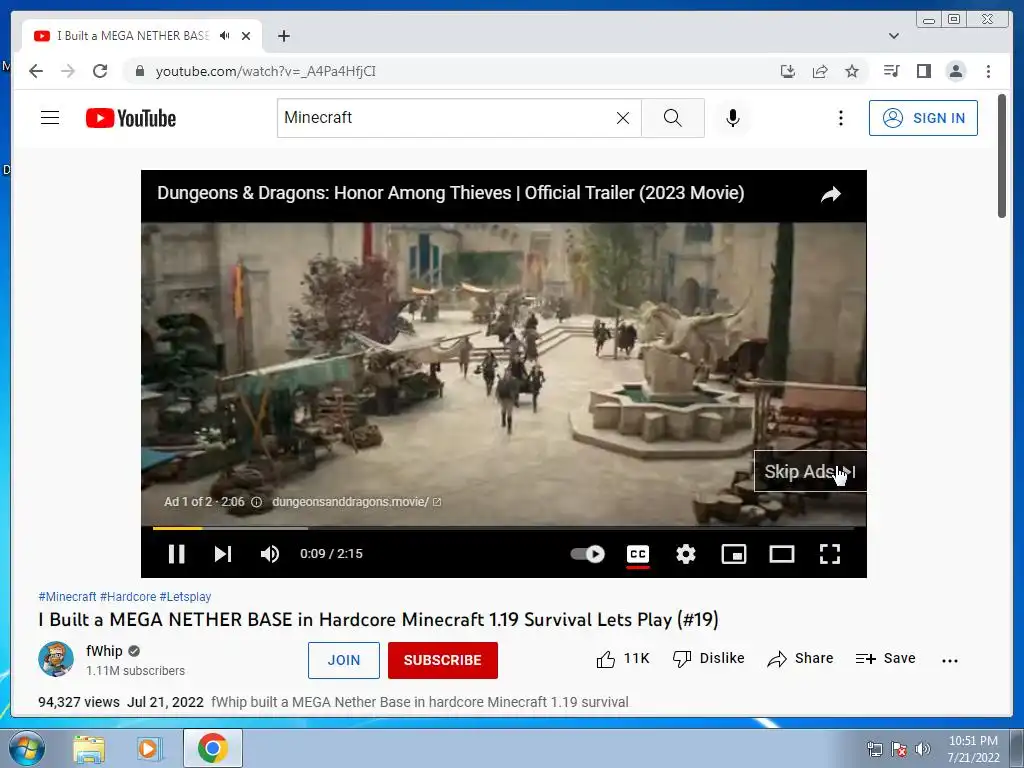Open new tab with plus button
This screenshot has height=768, width=1024.
pyautogui.click(x=283, y=36)
